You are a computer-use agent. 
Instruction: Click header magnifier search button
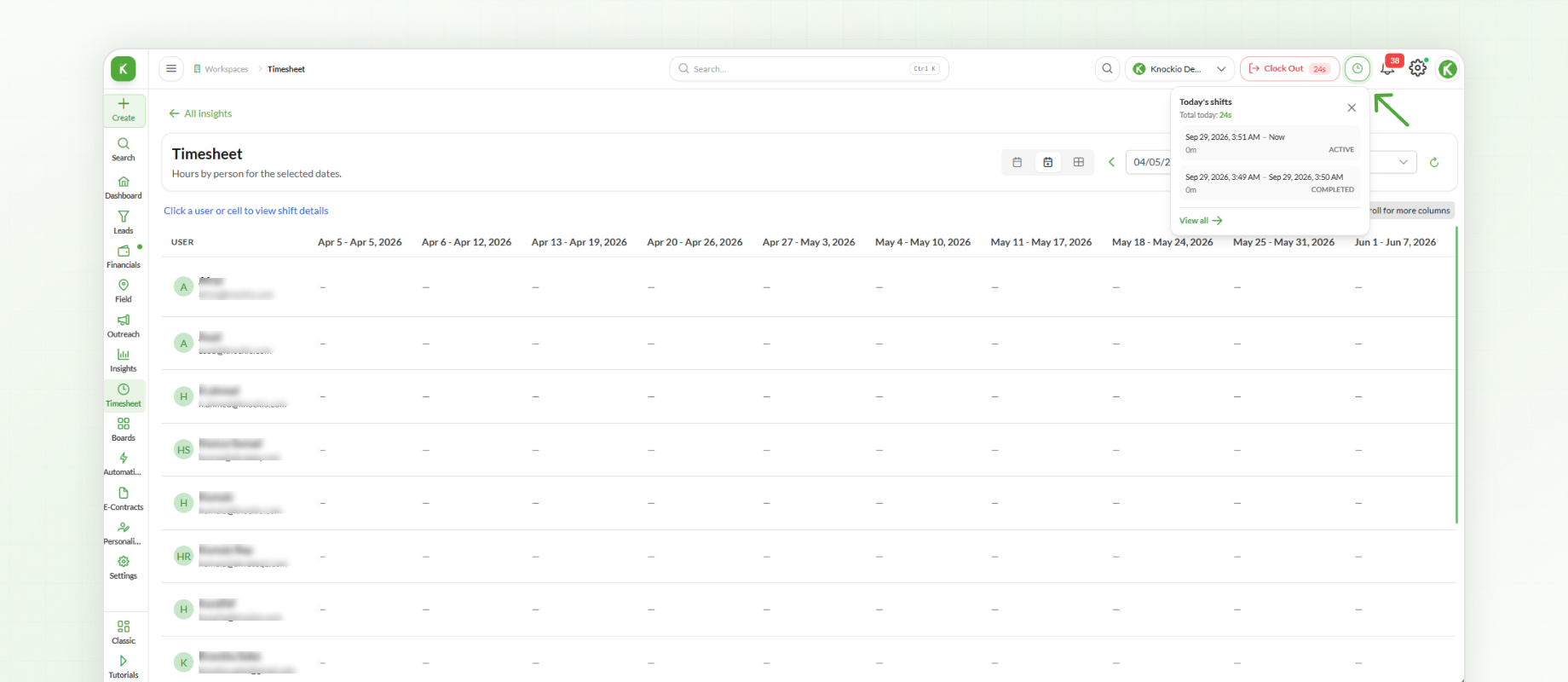pos(1107,68)
